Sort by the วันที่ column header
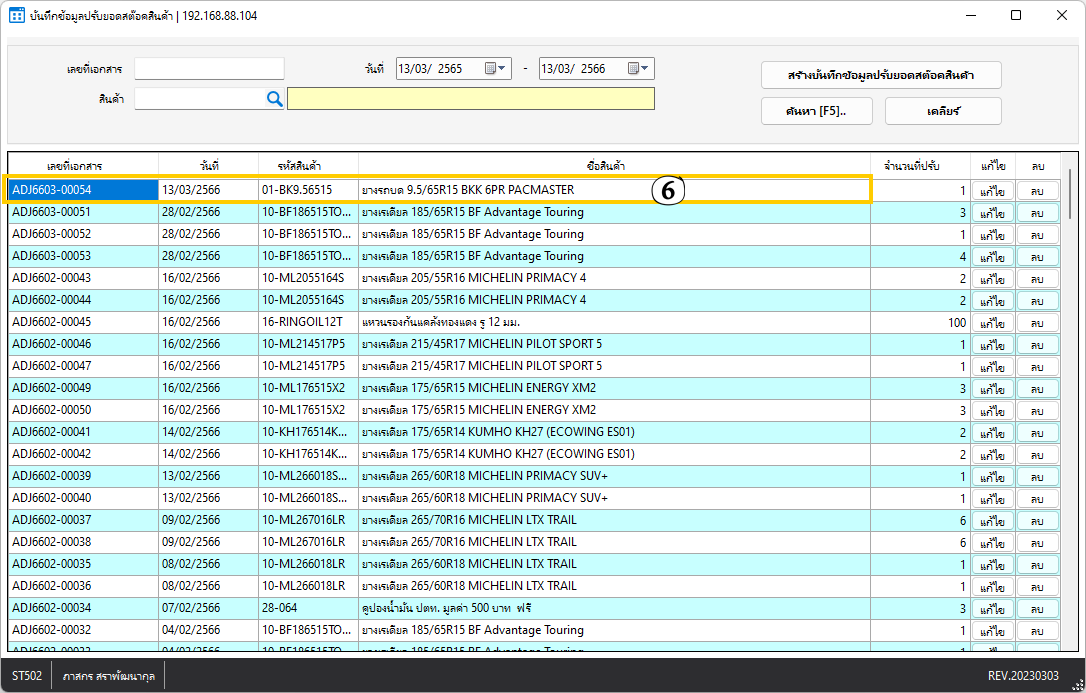Image resolution: width=1086 pixels, height=693 pixels. 208,165
